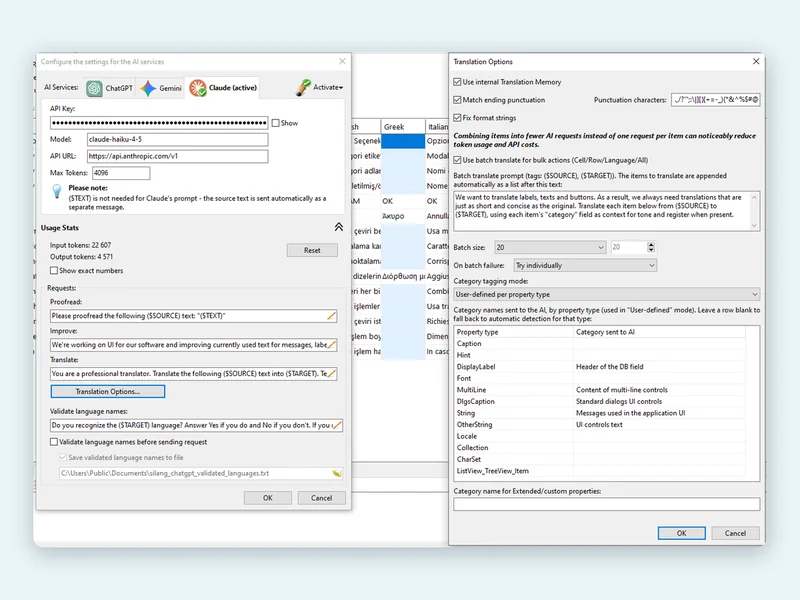This screenshot has width=800, height=600.
Task: Select the Caption property row
Action: pos(600,344)
